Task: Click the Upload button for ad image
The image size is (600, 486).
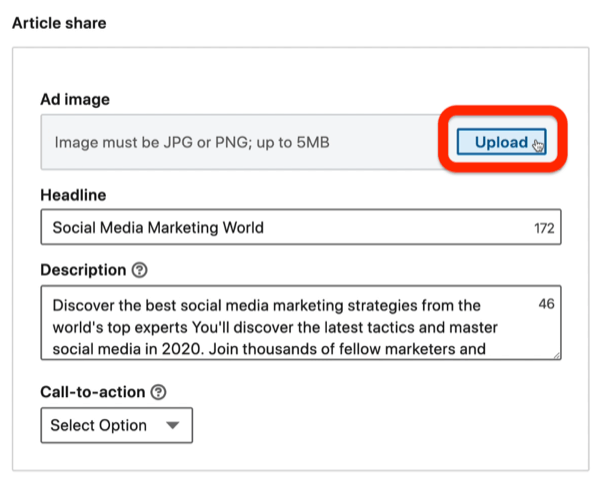Action: point(501,142)
